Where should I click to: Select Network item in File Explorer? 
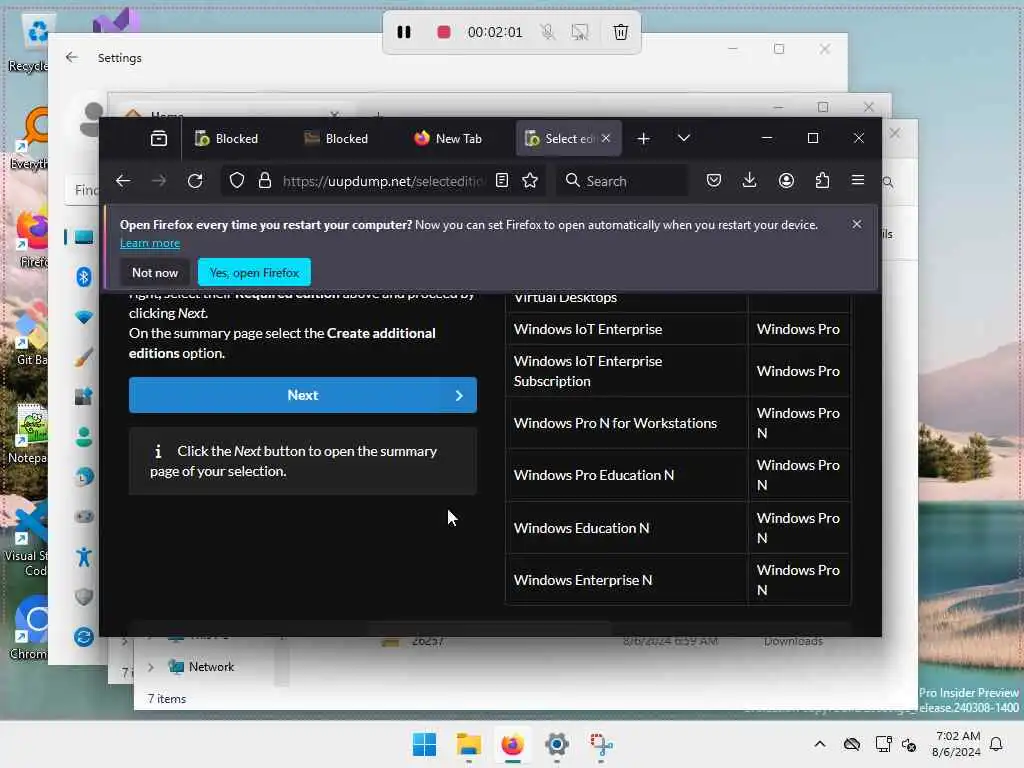point(211,667)
